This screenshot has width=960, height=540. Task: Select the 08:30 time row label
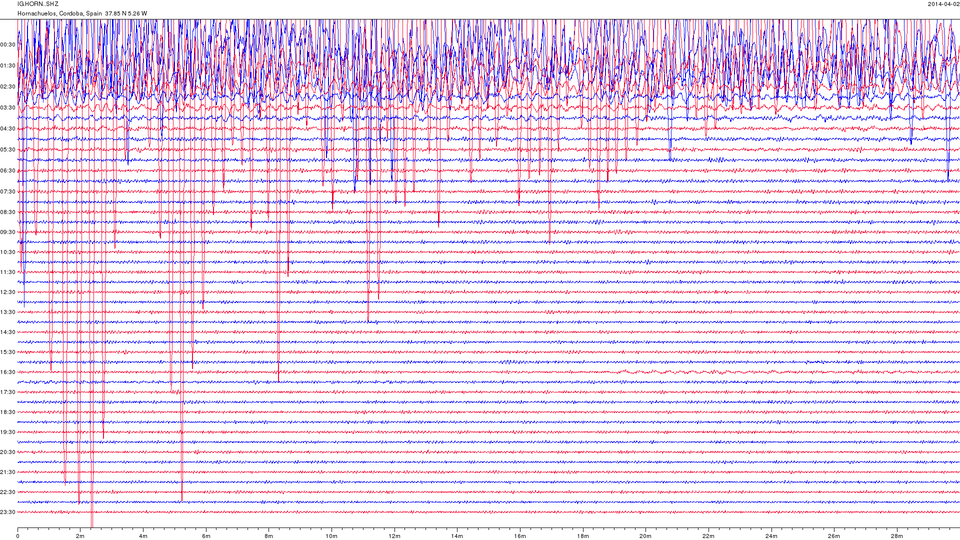click(8, 212)
